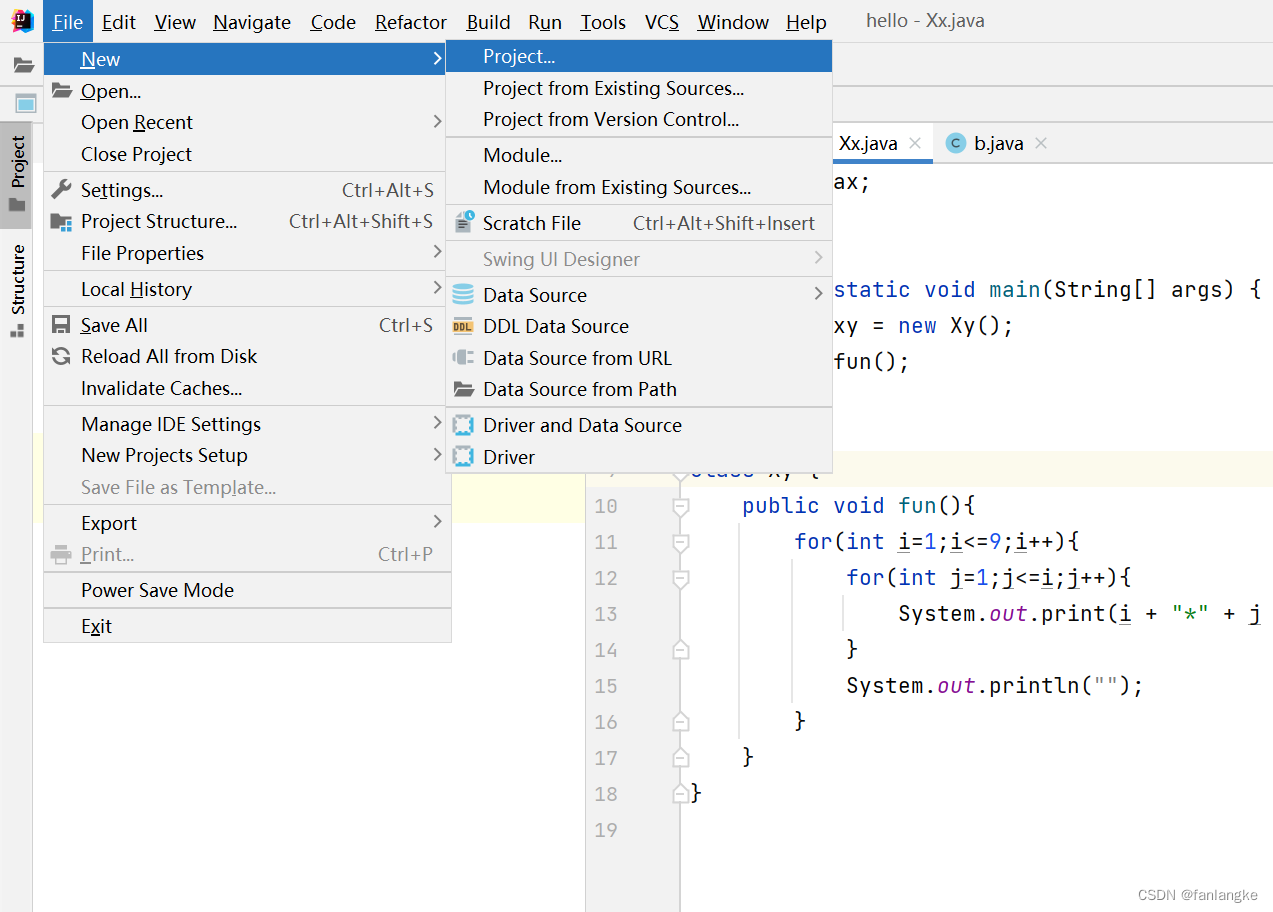Collapse the fun() method fold at line 10

[x=681, y=507]
